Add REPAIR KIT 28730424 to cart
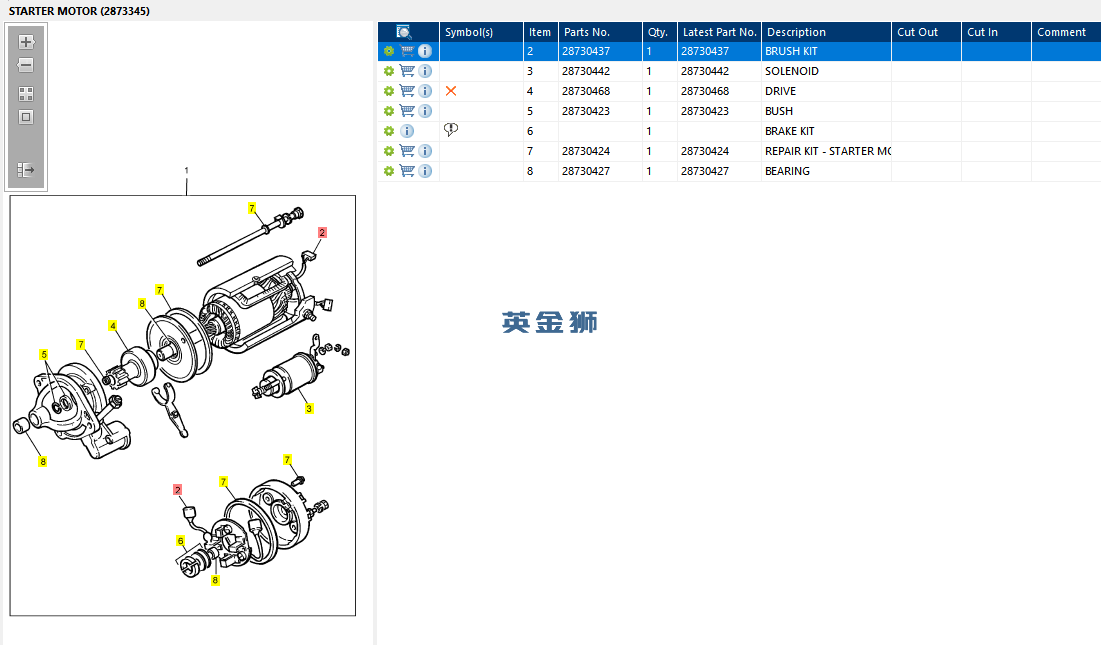 point(407,151)
